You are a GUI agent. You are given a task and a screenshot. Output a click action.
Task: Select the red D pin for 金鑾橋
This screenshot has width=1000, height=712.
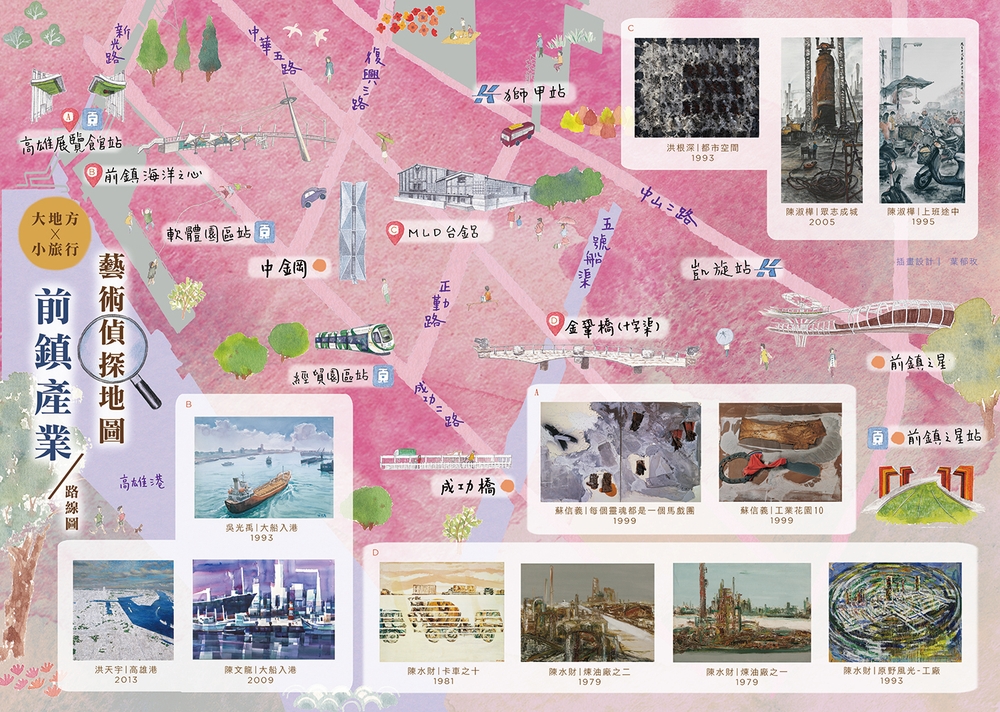554,324
